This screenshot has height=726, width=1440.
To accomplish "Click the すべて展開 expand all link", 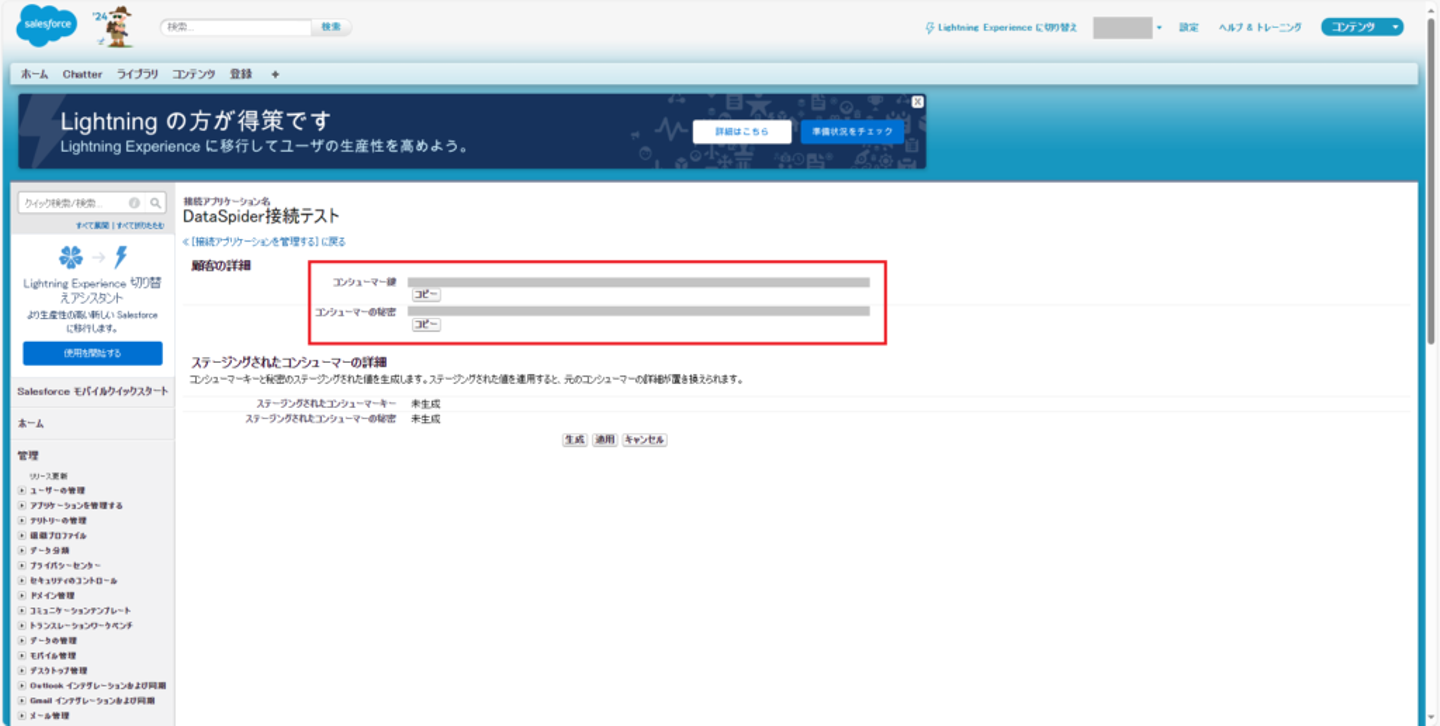I will click(93, 226).
